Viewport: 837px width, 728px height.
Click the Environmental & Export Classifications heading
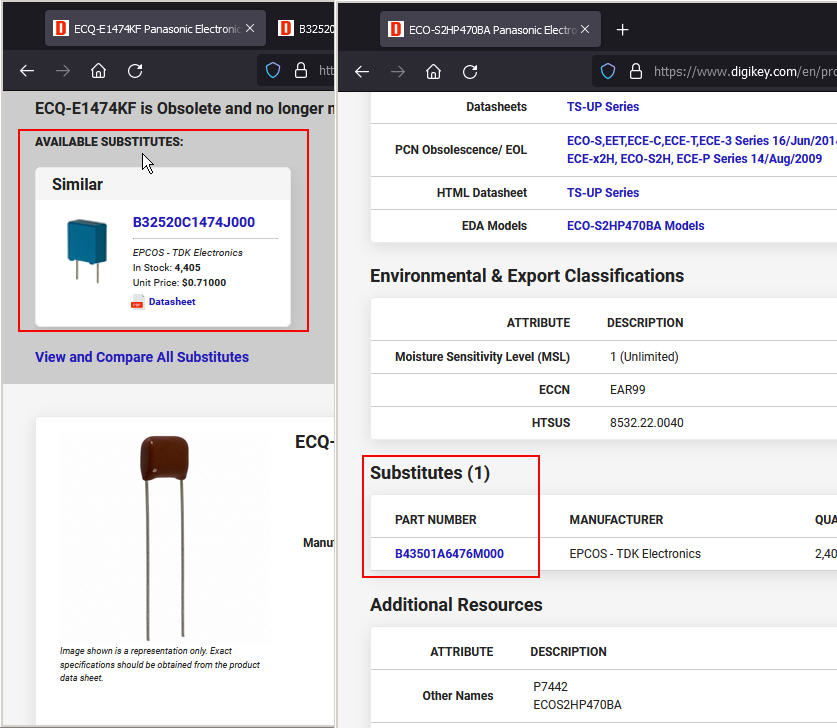(x=527, y=276)
